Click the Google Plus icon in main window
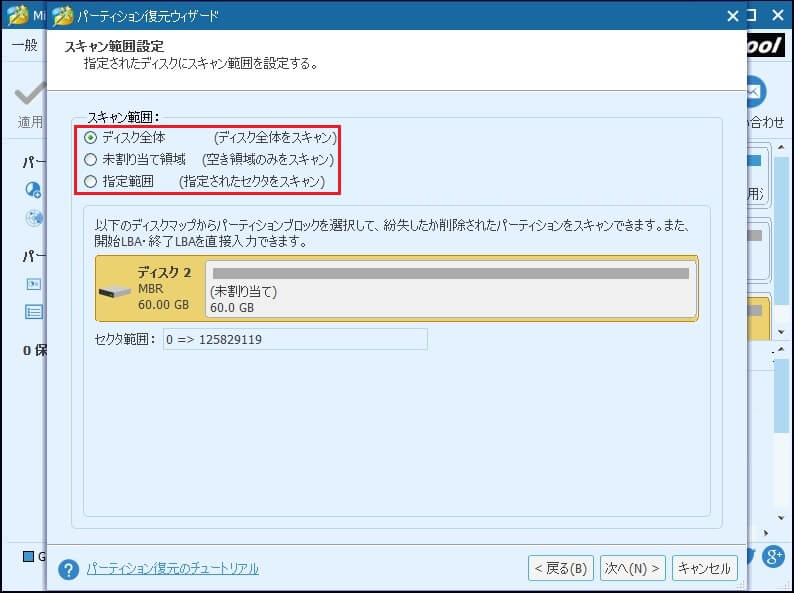 coord(774,557)
